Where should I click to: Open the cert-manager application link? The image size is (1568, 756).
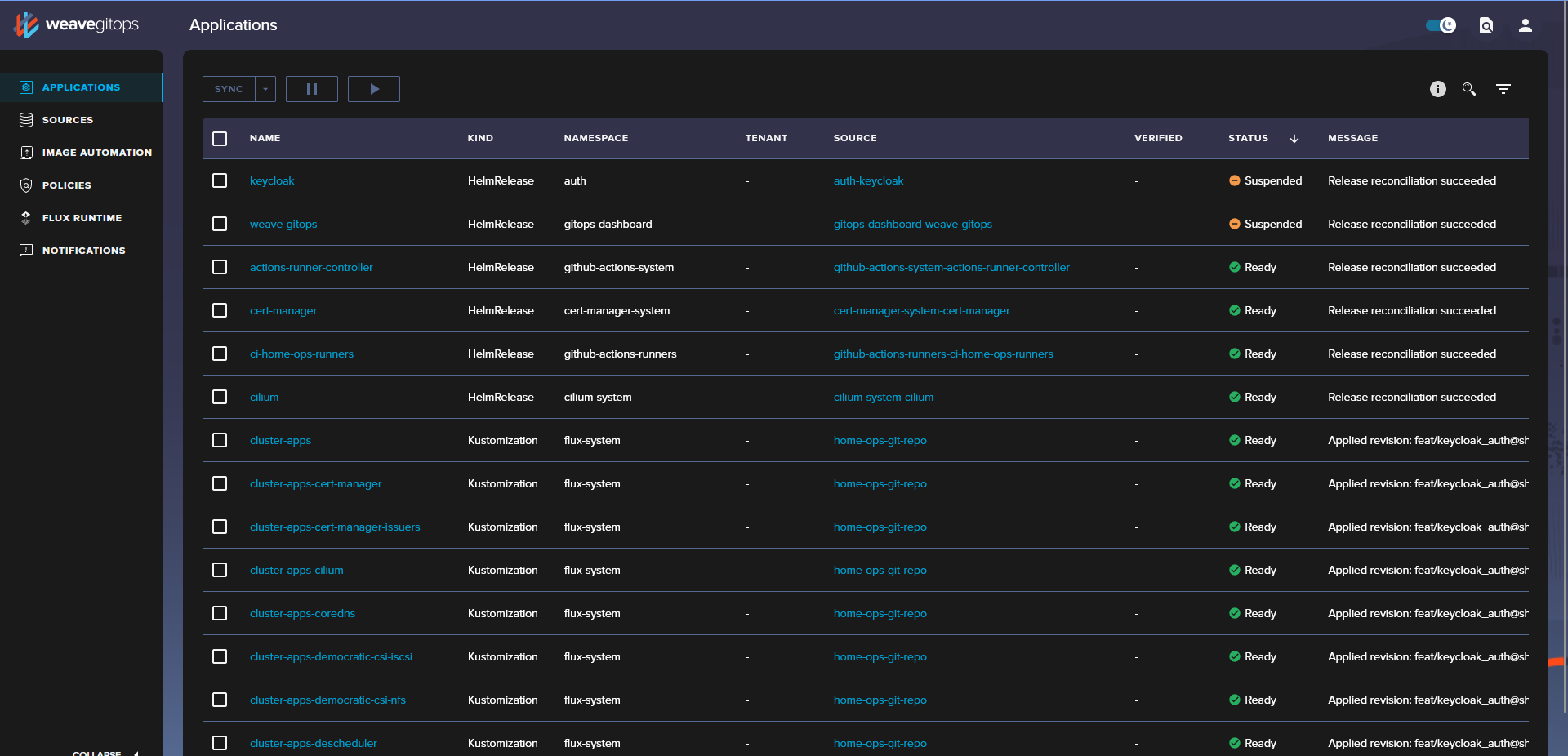point(283,310)
